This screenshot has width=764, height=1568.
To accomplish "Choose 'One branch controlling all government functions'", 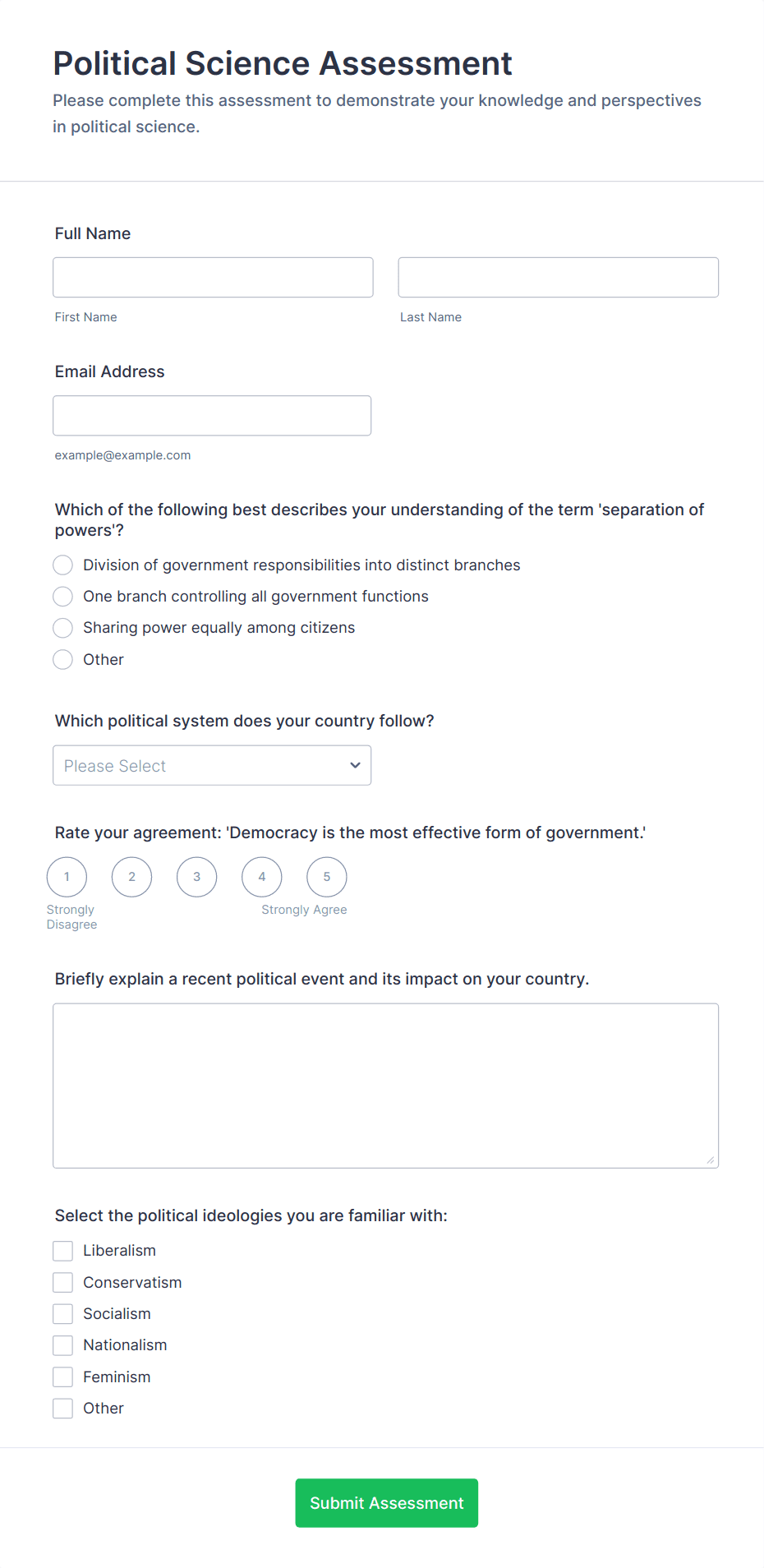I will (x=62, y=596).
